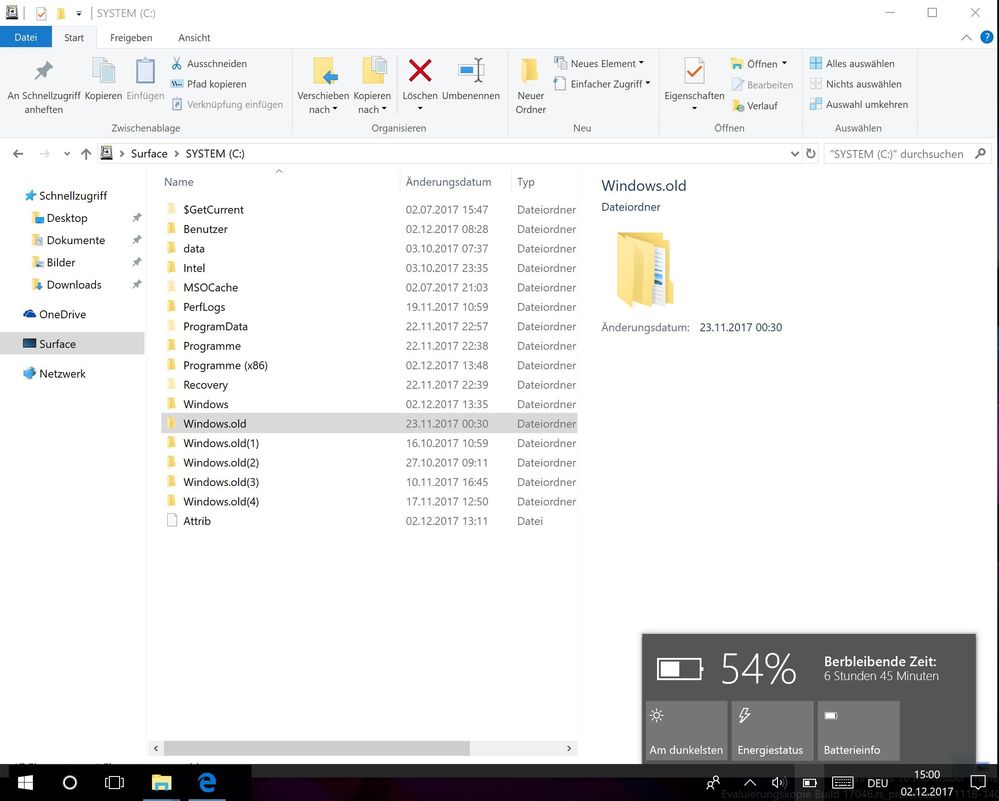This screenshot has width=999, height=801.
Task: Go back with the back arrow
Action: click(x=18, y=154)
